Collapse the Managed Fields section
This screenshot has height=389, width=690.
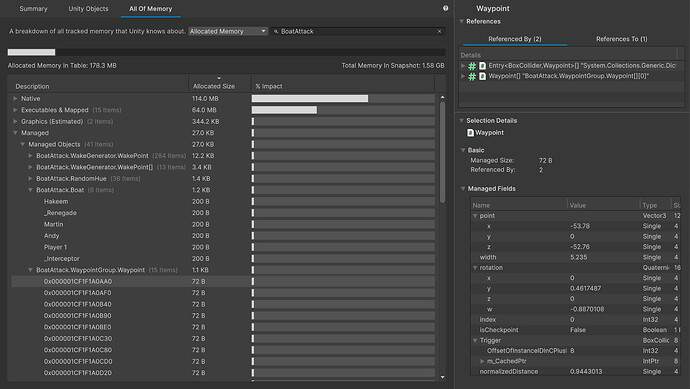(463, 188)
